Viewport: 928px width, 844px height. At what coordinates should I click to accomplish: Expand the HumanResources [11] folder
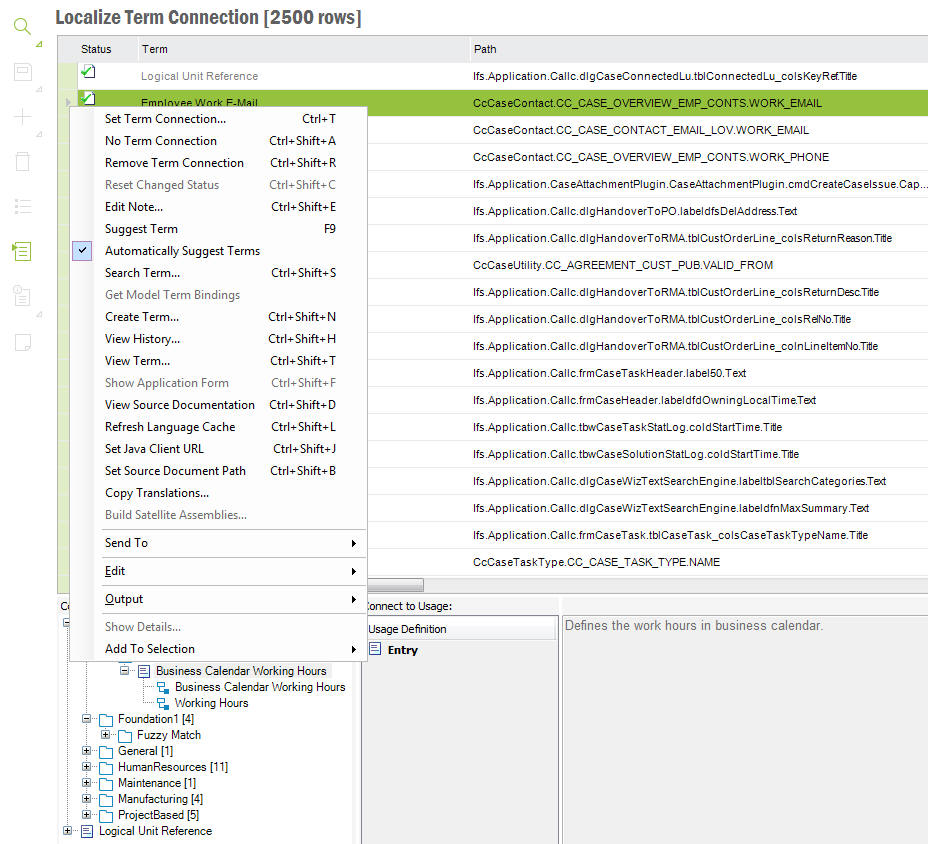(88, 767)
